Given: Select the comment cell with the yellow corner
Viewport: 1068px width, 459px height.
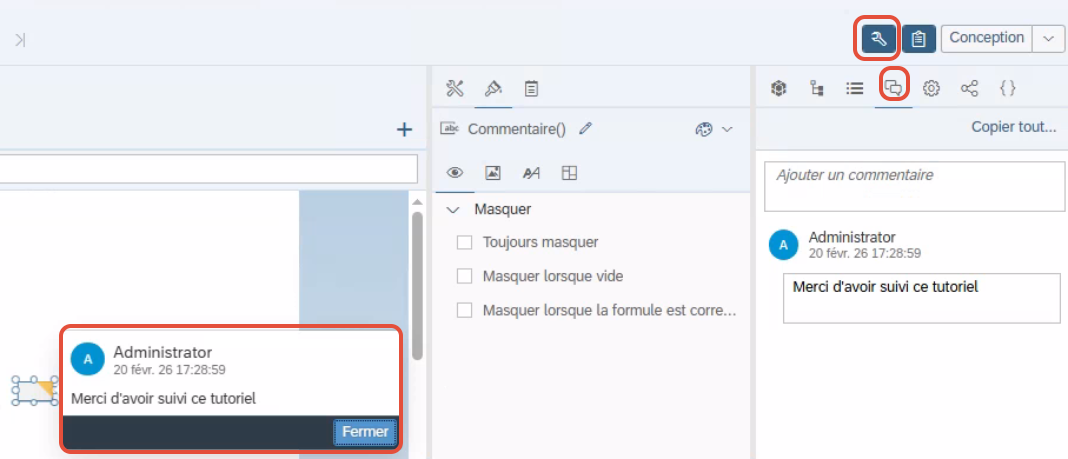Looking at the screenshot, I should point(35,390).
